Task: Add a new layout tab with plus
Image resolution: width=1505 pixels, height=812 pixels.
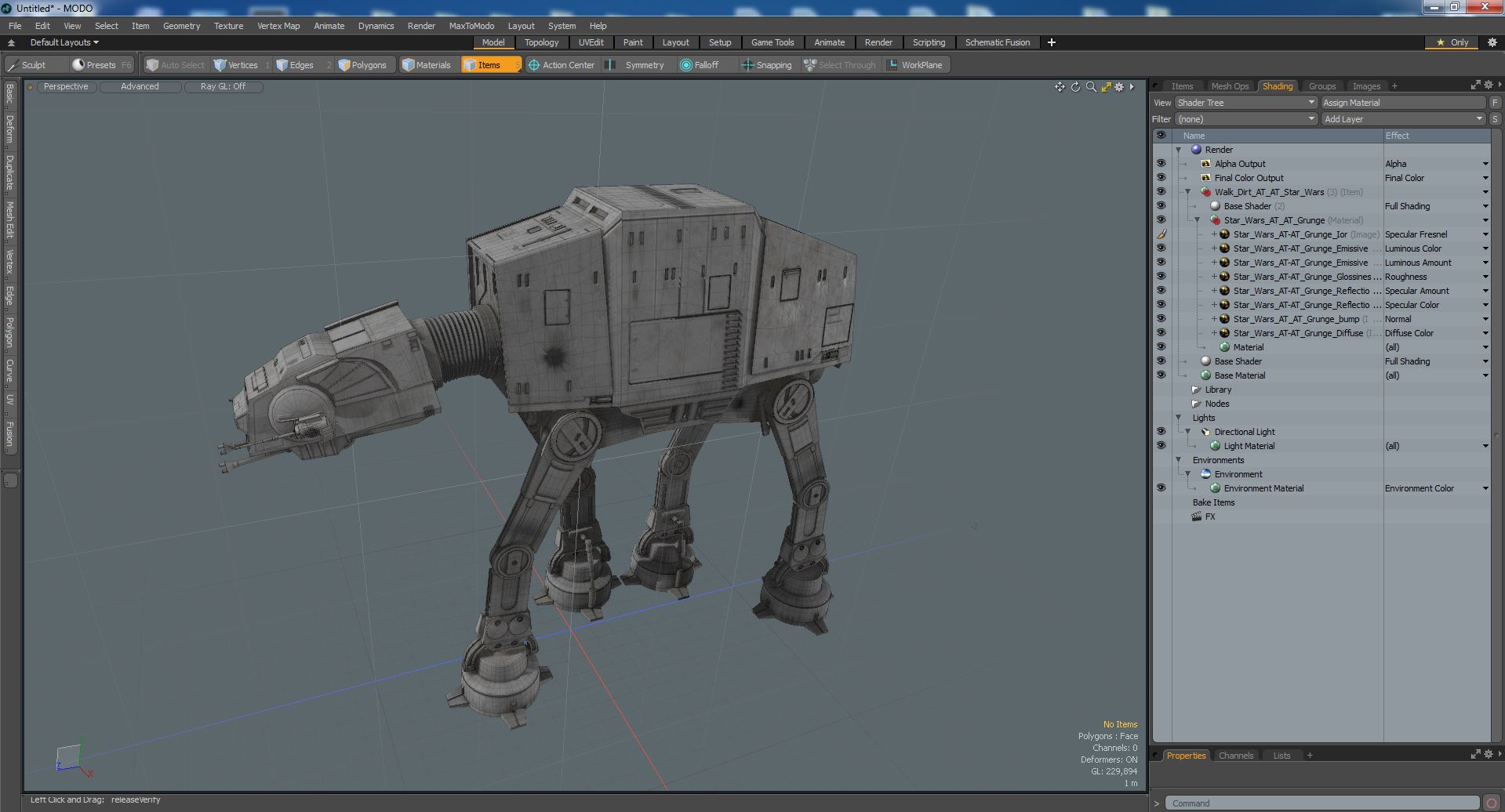Action: tap(1051, 42)
